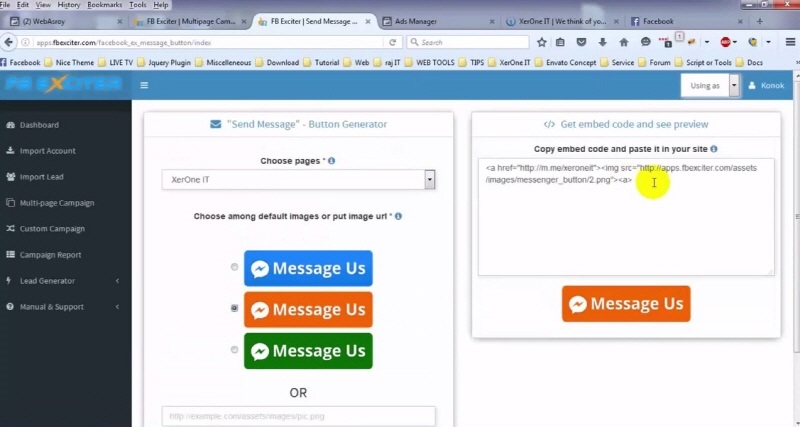The width and height of the screenshot is (800, 427).
Task: Click the Firefox search box
Action: pos(468,42)
